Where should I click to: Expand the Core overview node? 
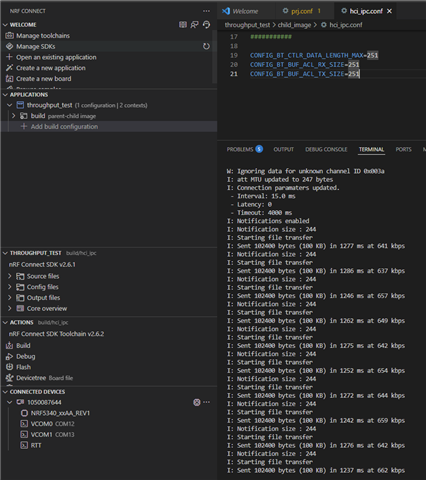[x=10, y=308]
